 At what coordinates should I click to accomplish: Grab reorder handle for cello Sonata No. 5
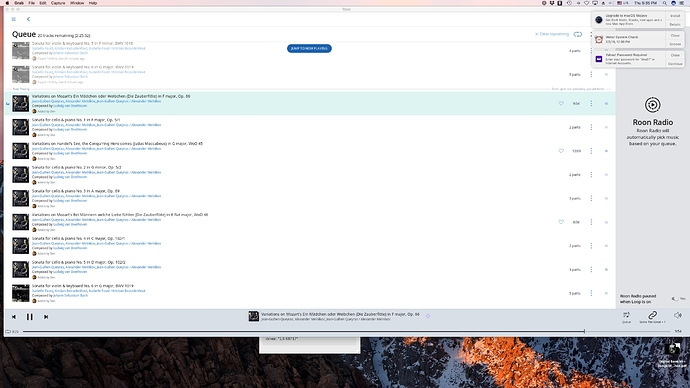(x=606, y=270)
